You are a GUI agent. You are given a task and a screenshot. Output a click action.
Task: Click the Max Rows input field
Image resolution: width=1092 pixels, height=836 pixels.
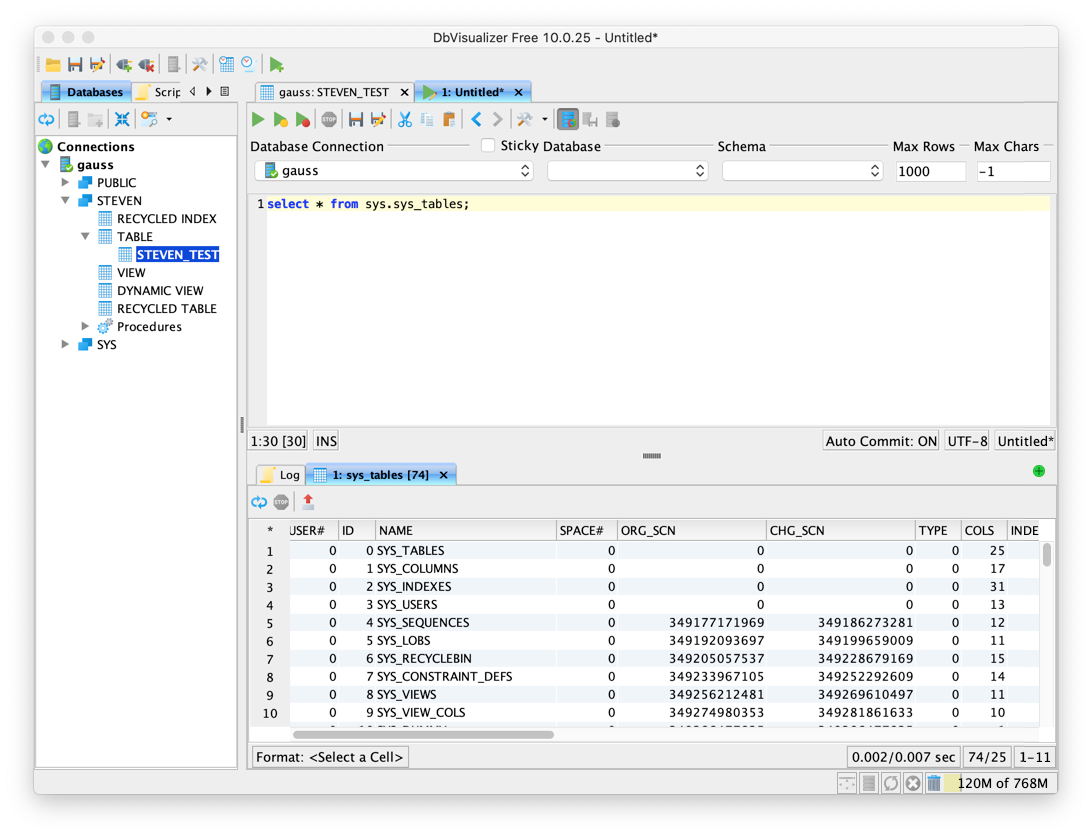(x=929, y=171)
